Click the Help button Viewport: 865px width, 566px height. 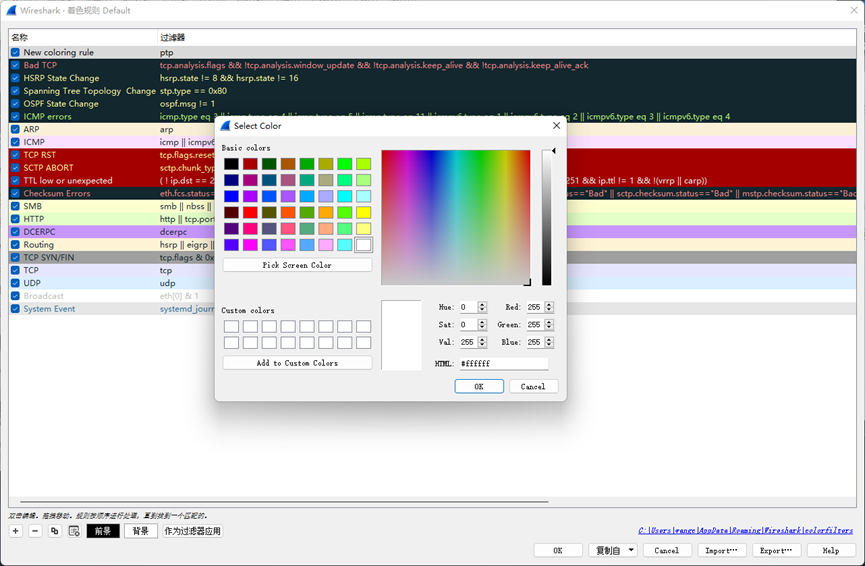(831, 550)
